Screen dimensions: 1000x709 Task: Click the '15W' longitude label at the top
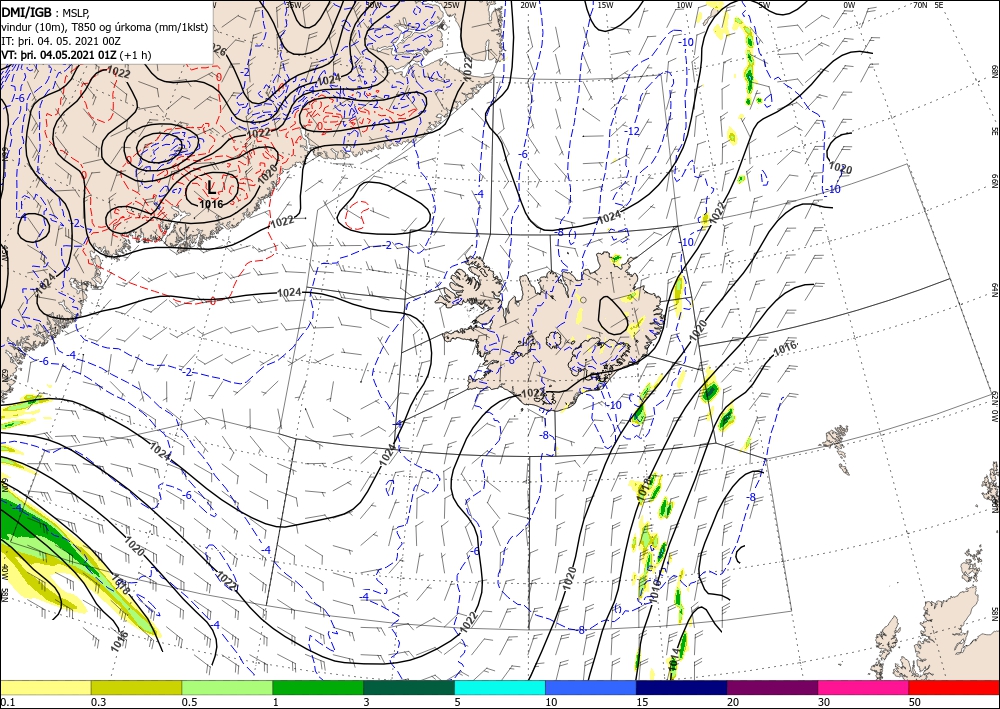(605, 5)
